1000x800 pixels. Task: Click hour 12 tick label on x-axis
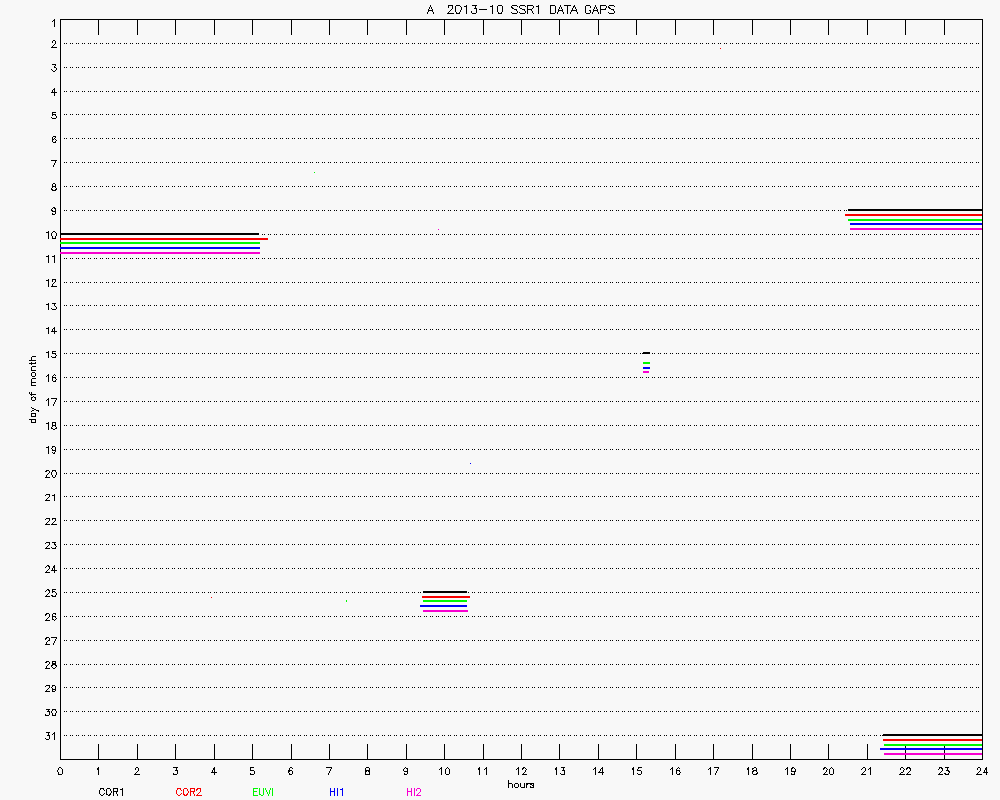521,771
